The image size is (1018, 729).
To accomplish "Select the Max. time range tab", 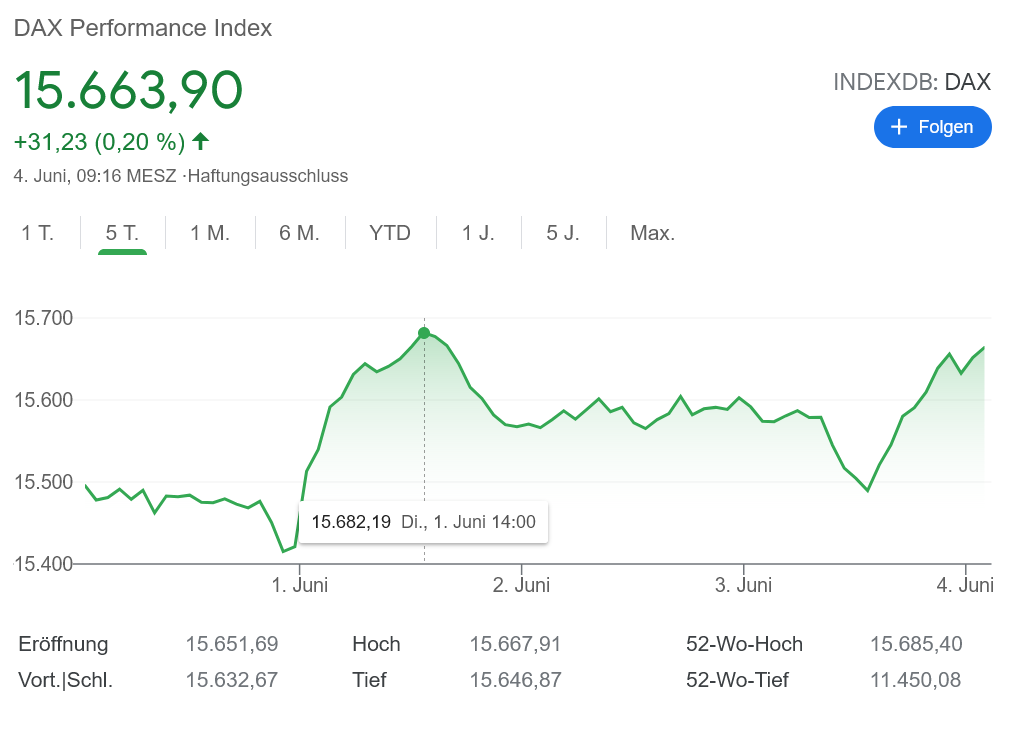I will point(652,233).
